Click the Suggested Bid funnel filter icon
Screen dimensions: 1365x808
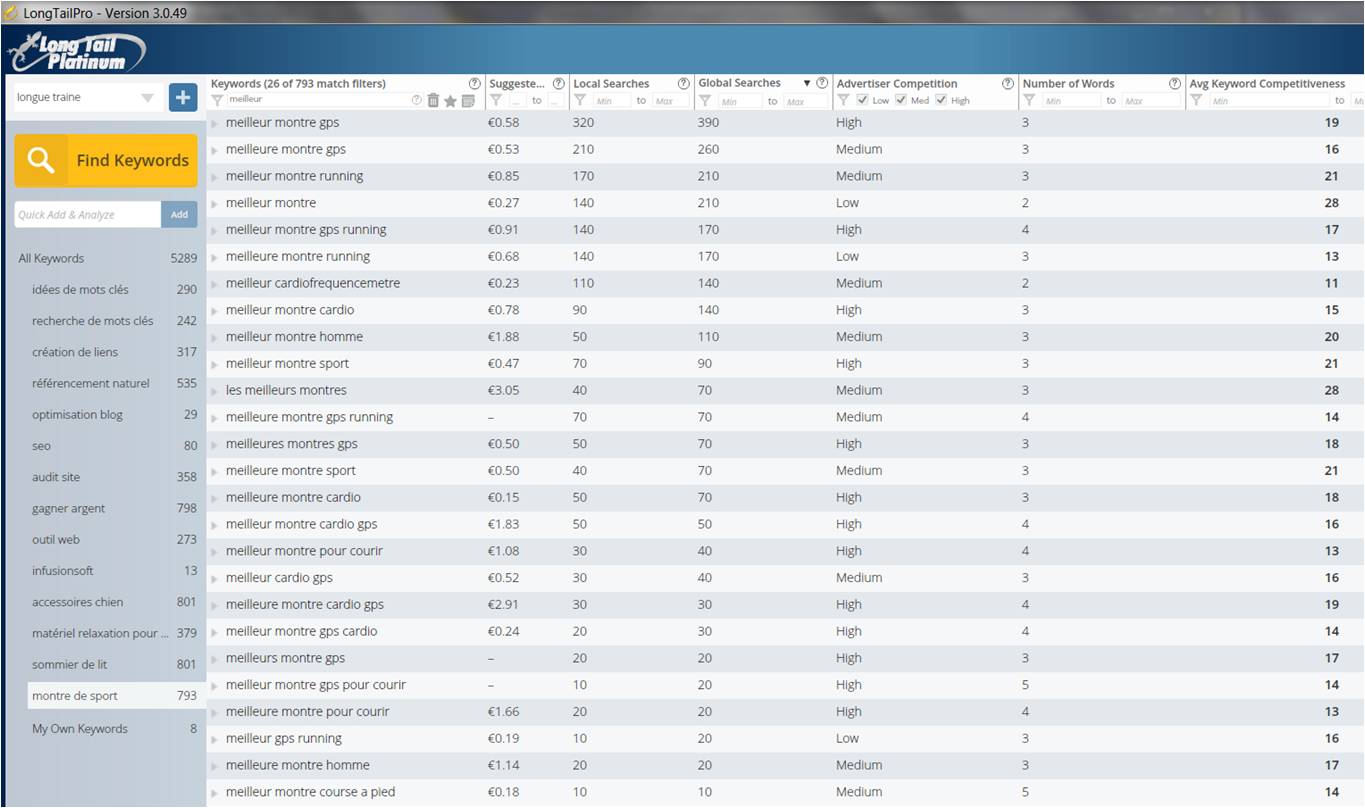pos(496,101)
